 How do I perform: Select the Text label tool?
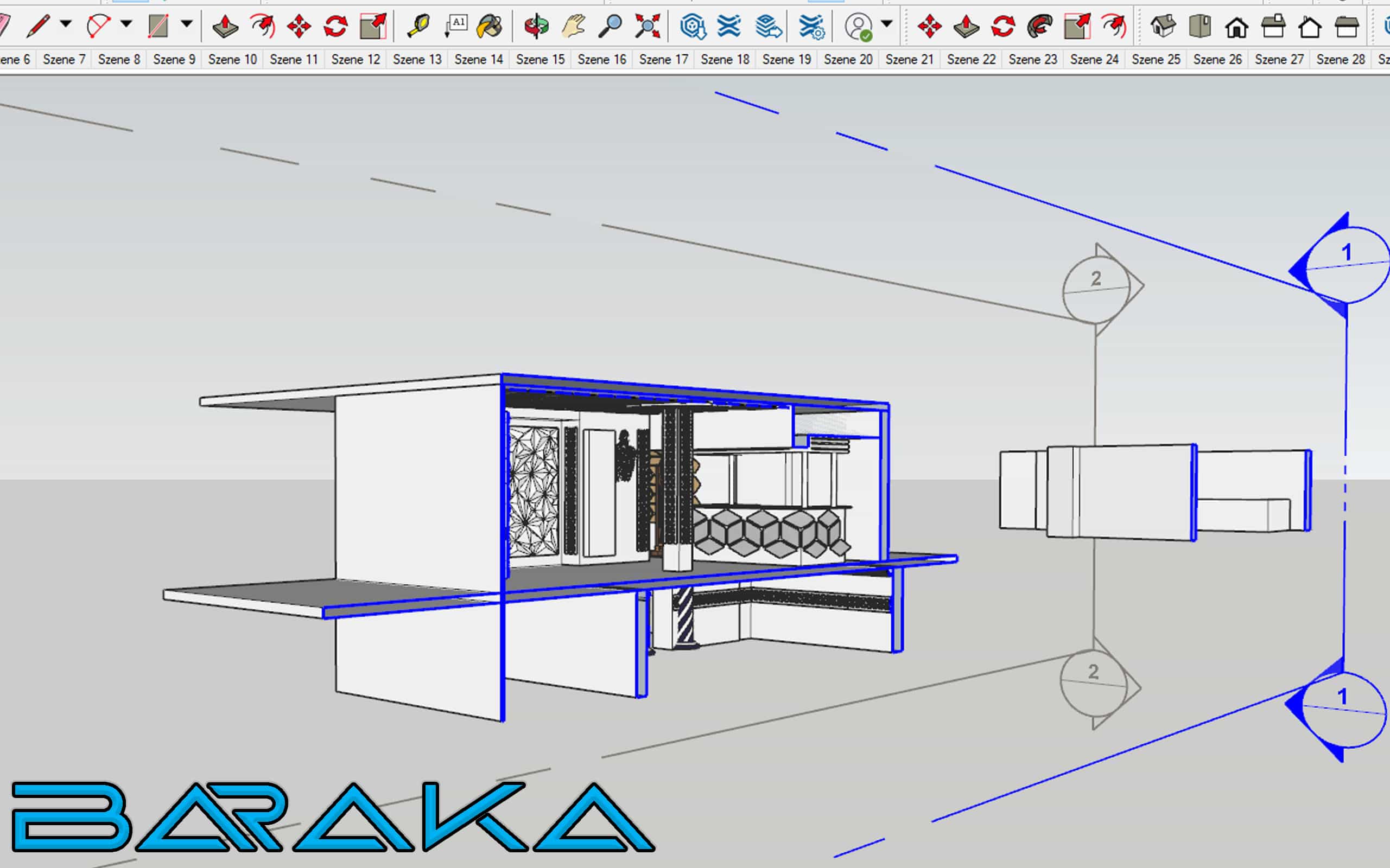tap(456, 26)
